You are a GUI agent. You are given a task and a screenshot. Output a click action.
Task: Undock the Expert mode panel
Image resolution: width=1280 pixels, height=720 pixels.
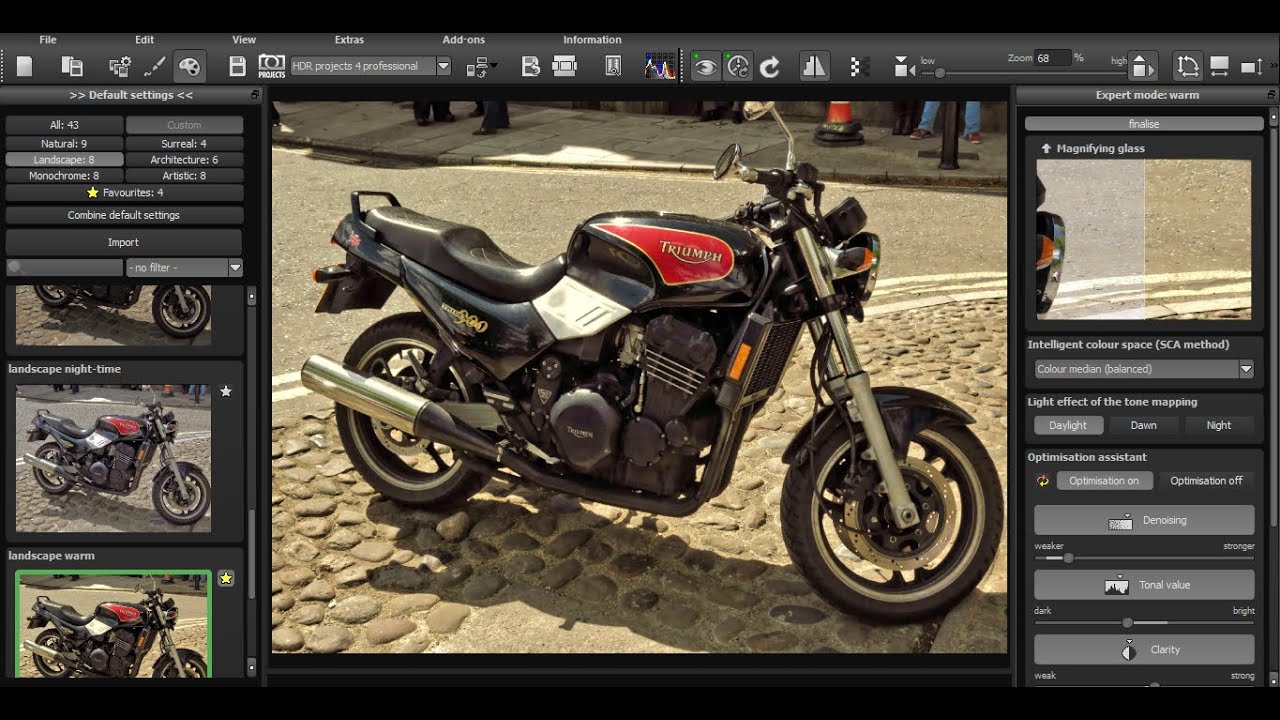coord(1272,95)
